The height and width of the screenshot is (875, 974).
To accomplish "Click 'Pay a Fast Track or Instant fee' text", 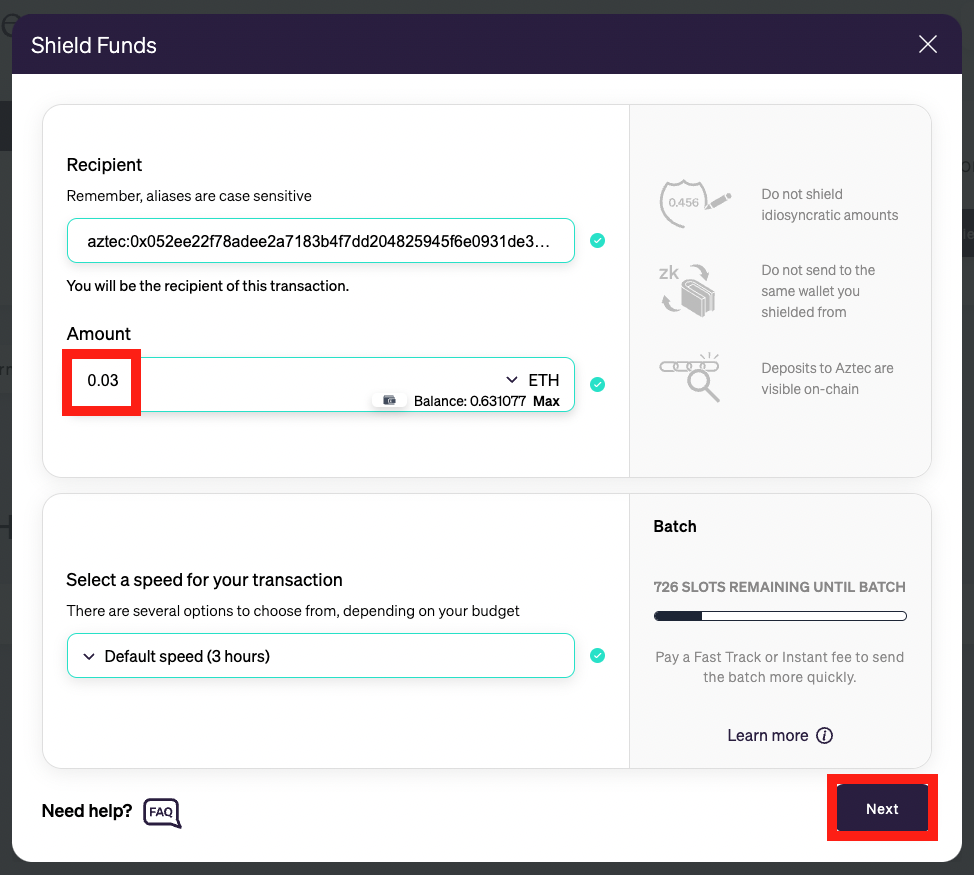I will (780, 667).
